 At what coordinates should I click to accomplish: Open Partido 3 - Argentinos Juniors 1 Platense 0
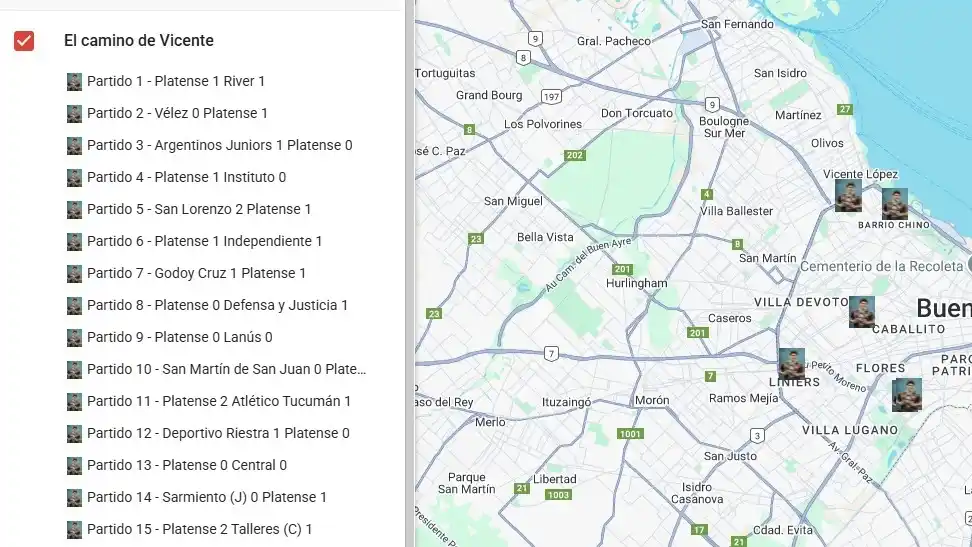pos(219,145)
